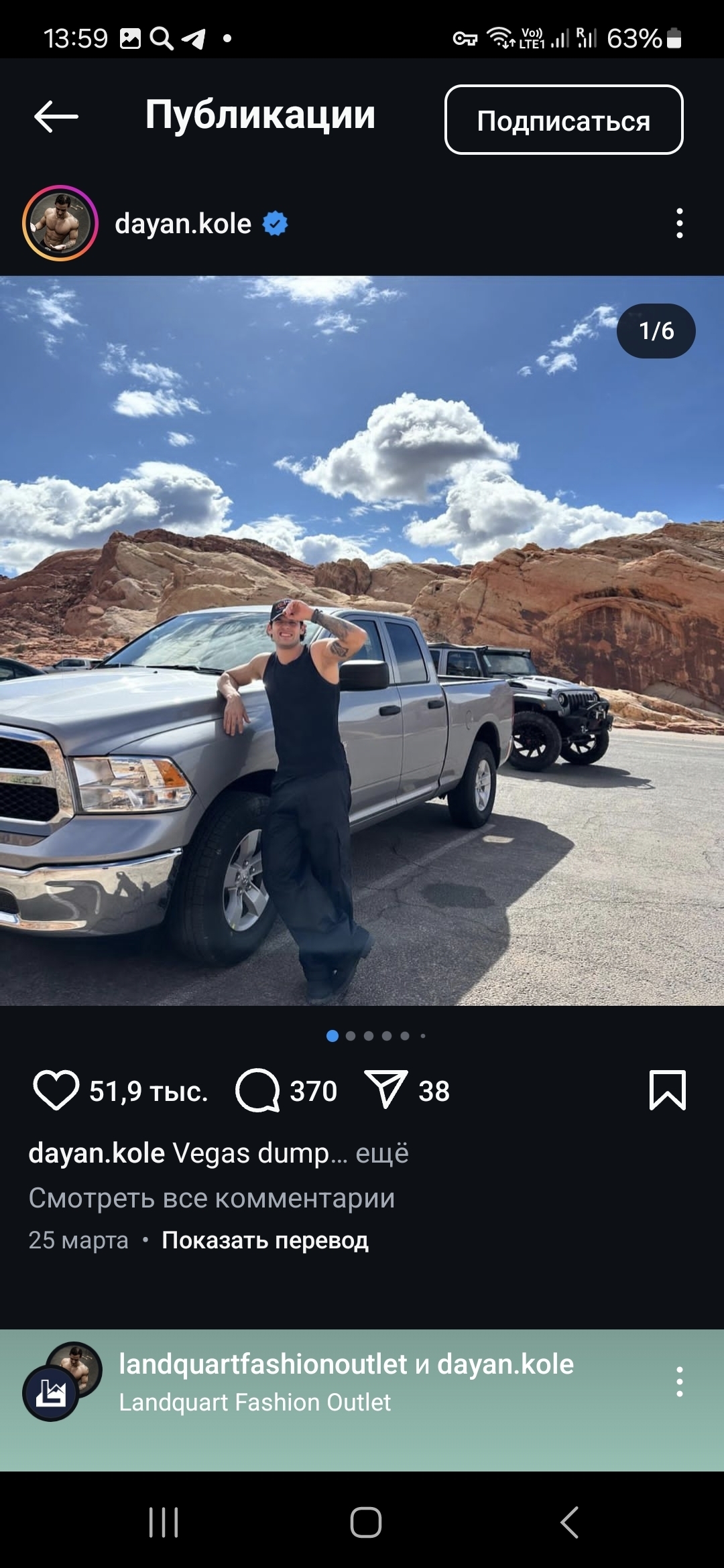724x1568 pixels.
Task: Save the post with the bookmark icon
Action: pyautogui.click(x=668, y=1090)
